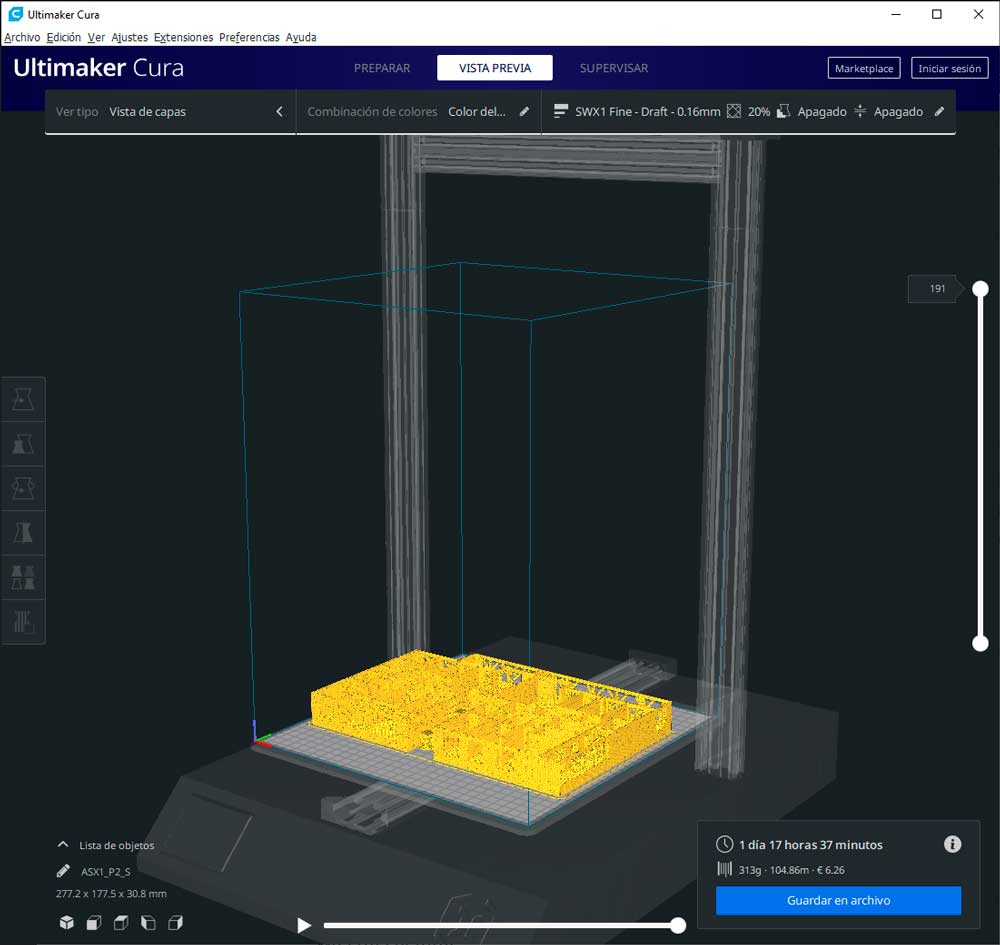Screen dimensions: 1000x945
Task: Click the top handle of layer slider
Action: [980, 289]
